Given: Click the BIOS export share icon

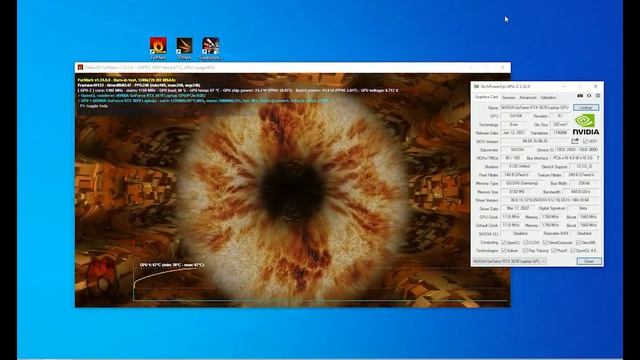Looking at the screenshot, I should click(x=575, y=141).
